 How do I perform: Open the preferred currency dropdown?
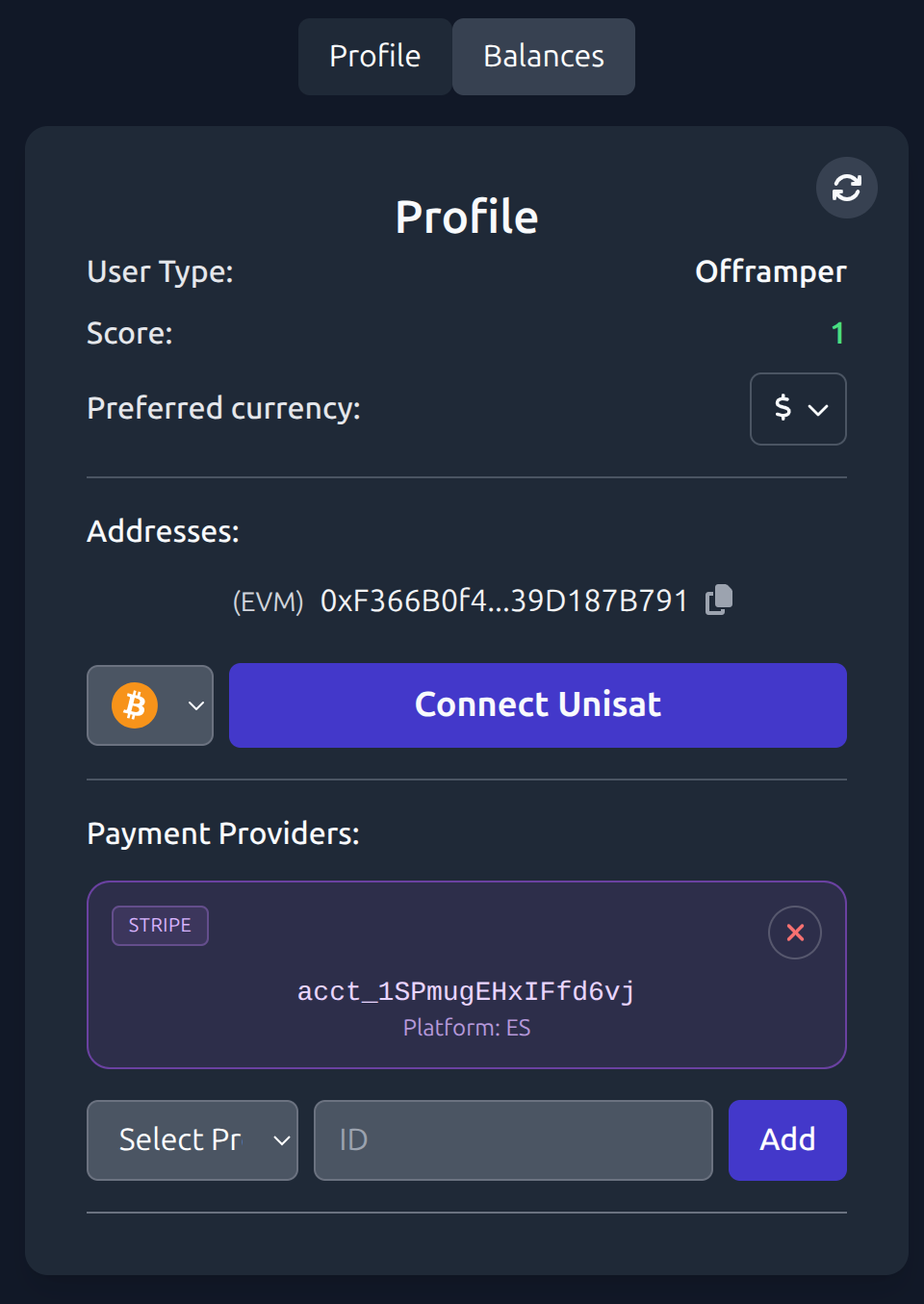tap(798, 409)
